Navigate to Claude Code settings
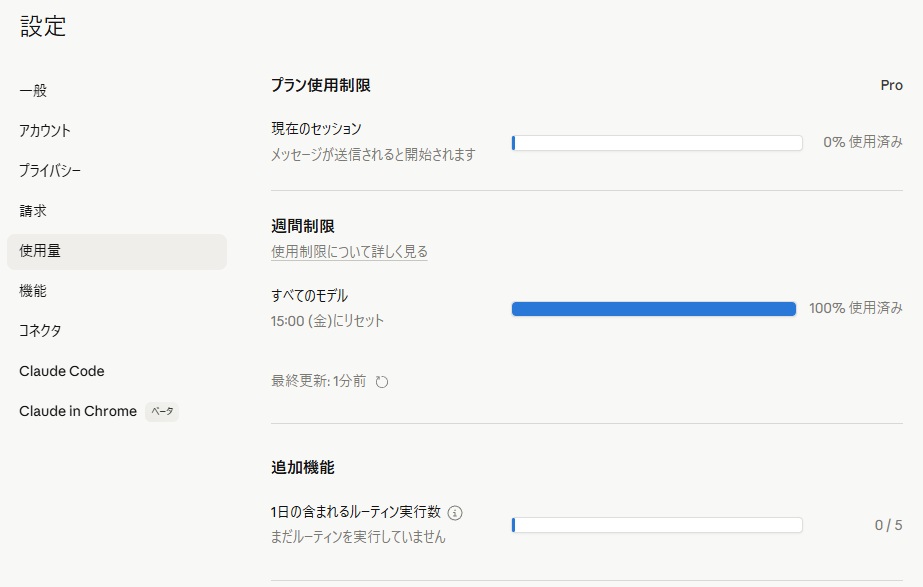Screen dimensions: 923x587 point(62,371)
